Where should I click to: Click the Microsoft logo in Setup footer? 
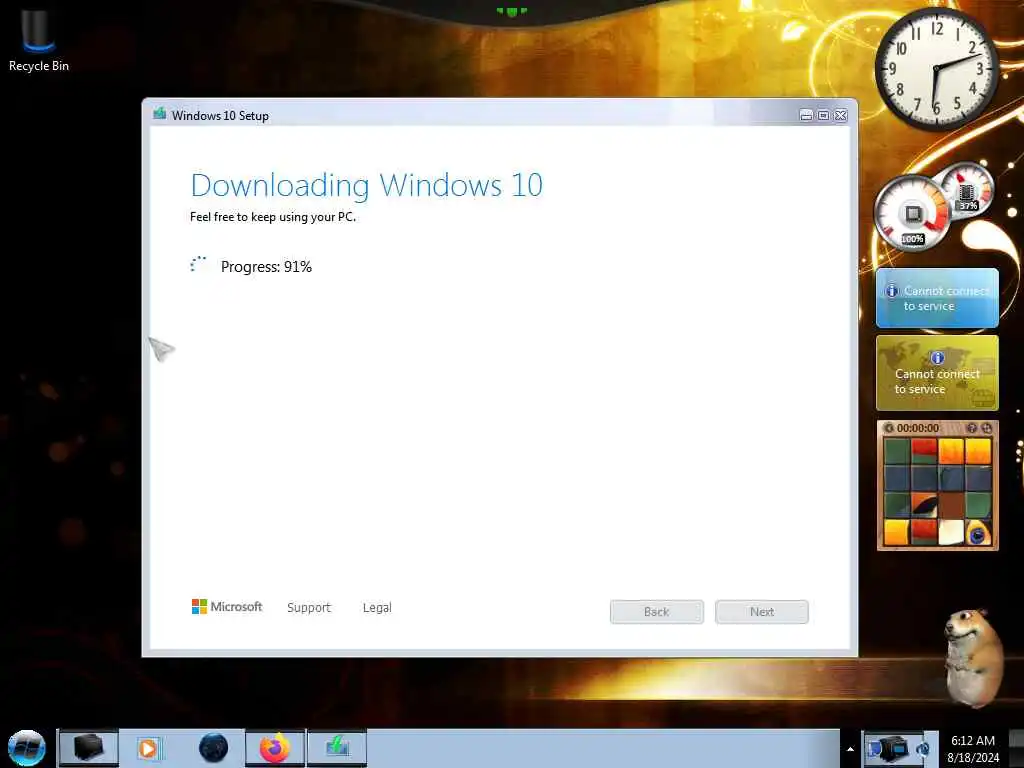point(227,607)
